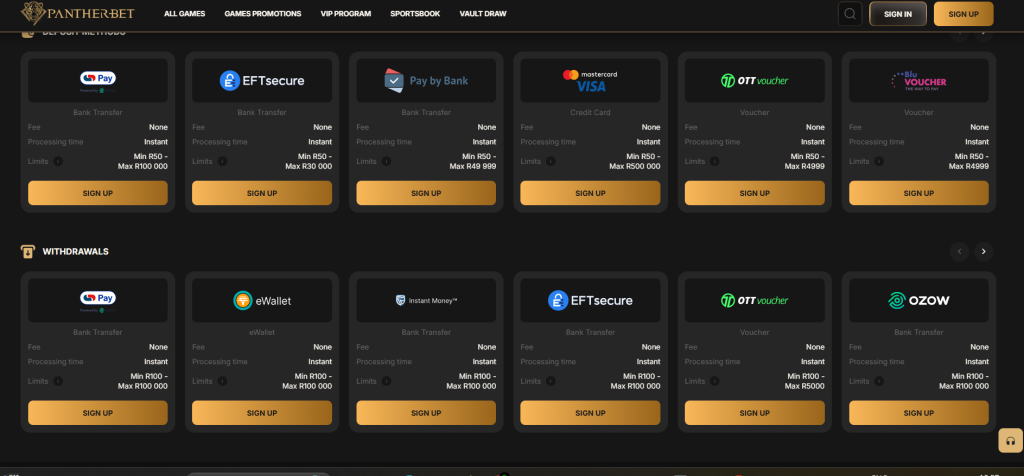Click the OTT voucher logo in withdrawals

pyautogui.click(x=754, y=300)
